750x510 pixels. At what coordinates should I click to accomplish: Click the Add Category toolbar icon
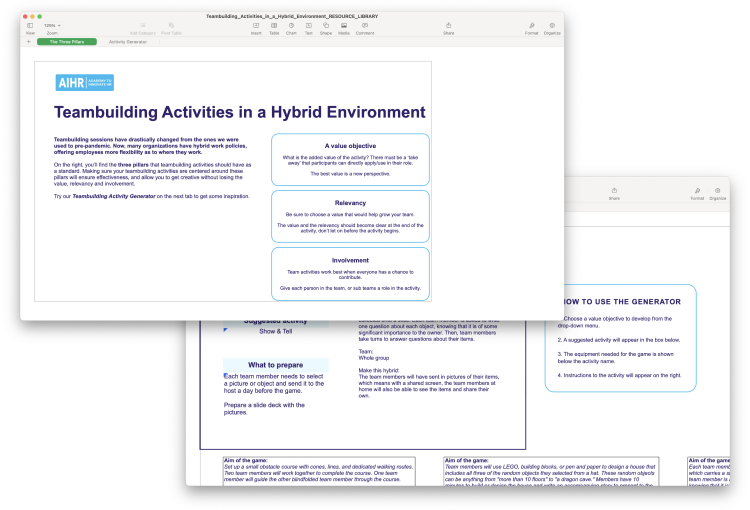pos(143,25)
